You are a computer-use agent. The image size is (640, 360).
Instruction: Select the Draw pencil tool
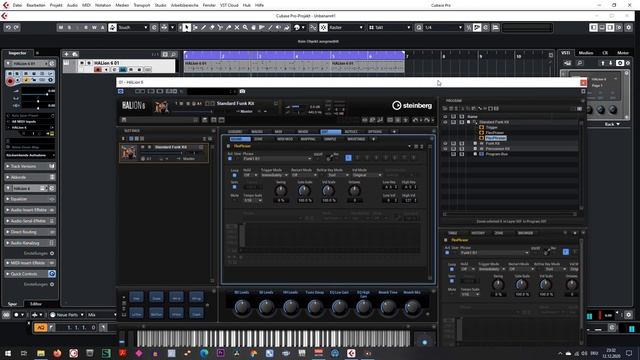203,27
